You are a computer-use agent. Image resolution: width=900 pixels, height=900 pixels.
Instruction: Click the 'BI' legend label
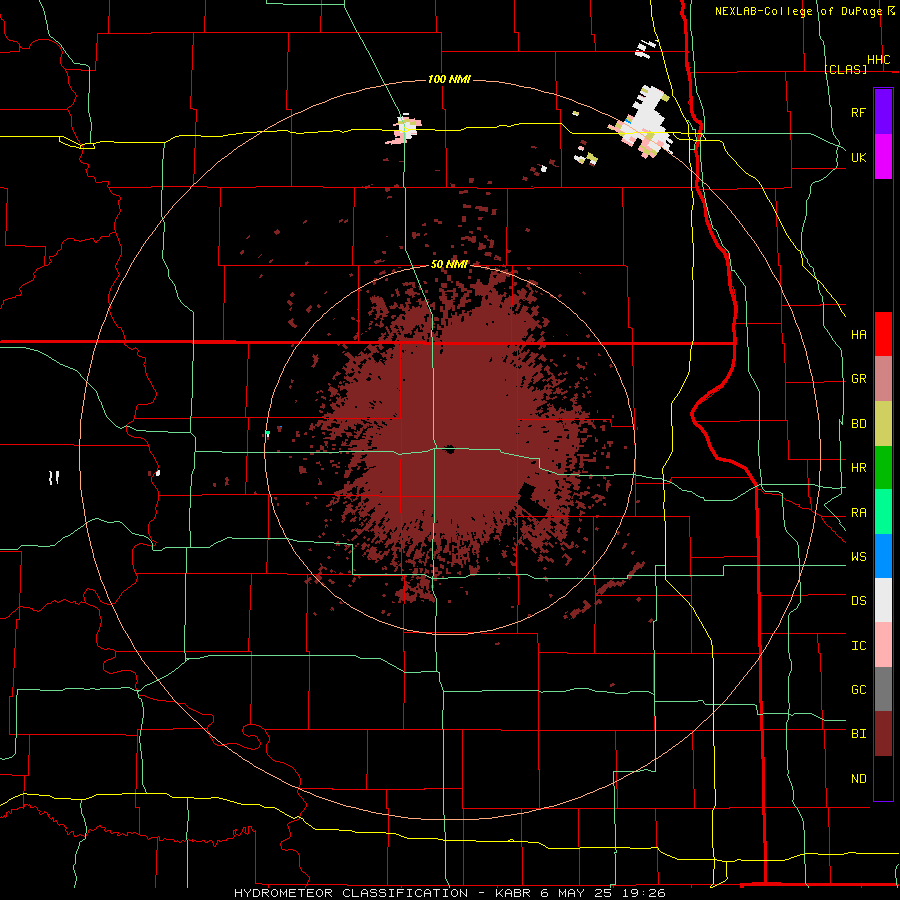(x=858, y=734)
